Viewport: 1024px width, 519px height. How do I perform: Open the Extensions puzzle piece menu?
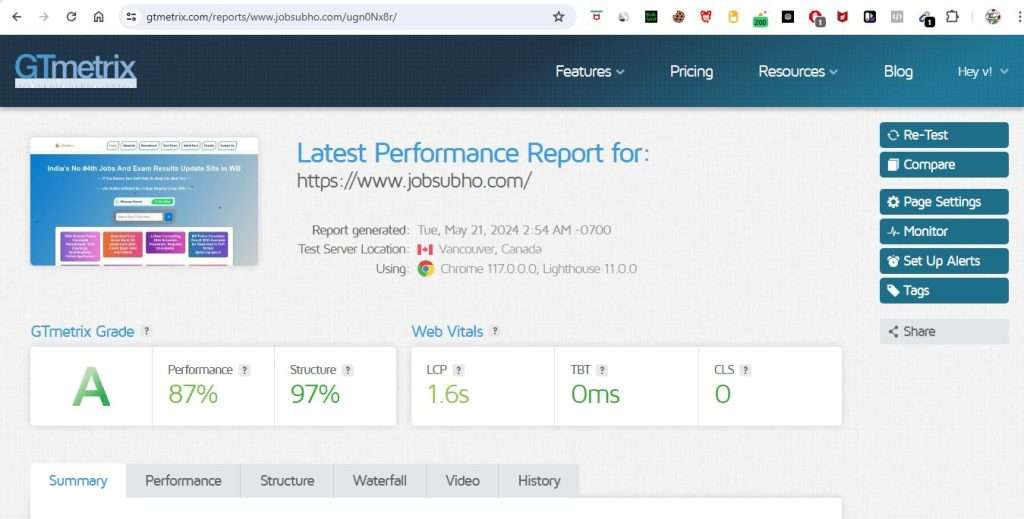pos(952,17)
